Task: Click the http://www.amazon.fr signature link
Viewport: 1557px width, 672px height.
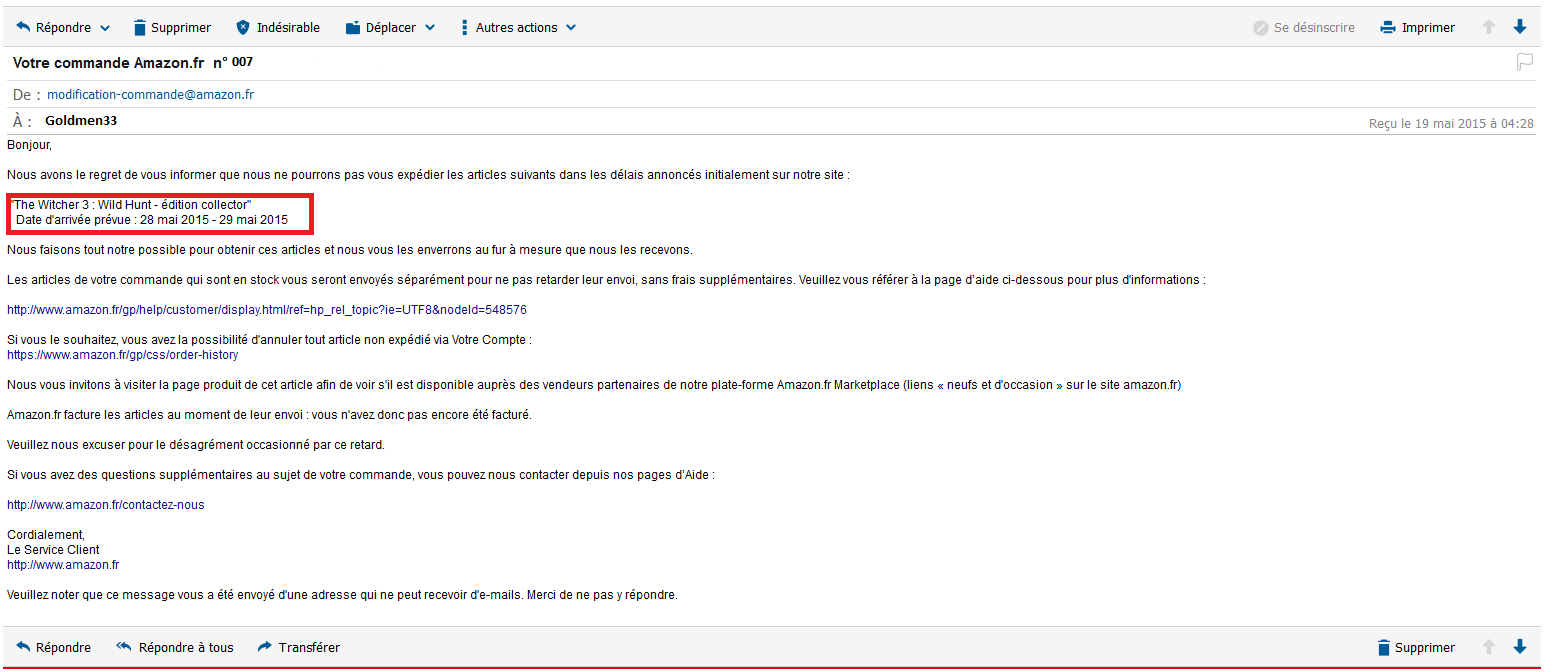Action: (x=63, y=565)
